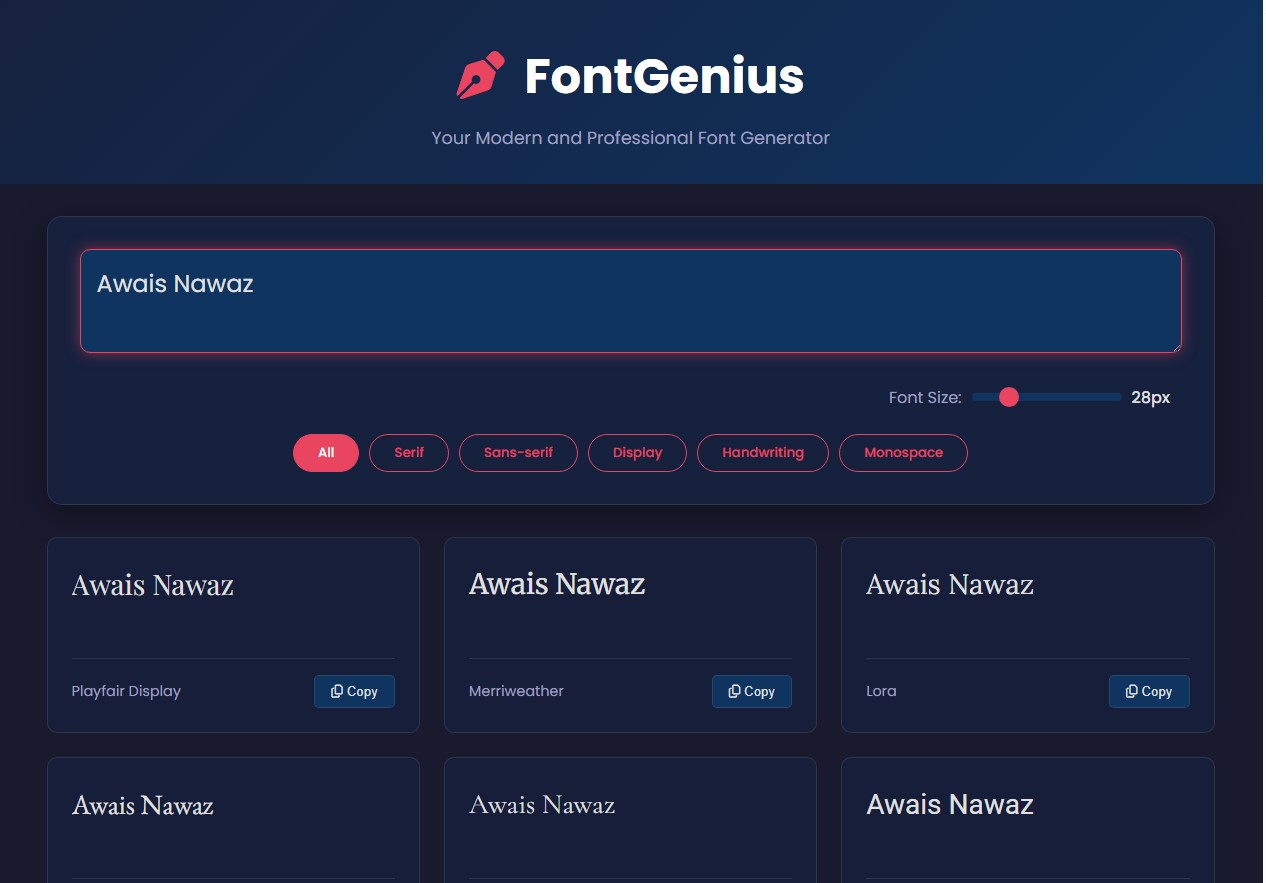Click the textarea resize handle corner

(1175, 346)
